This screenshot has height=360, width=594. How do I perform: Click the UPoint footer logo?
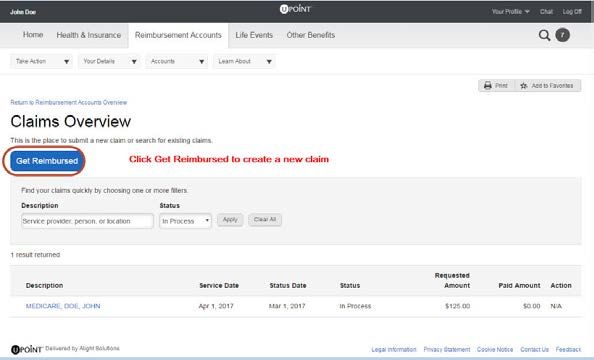point(26,349)
